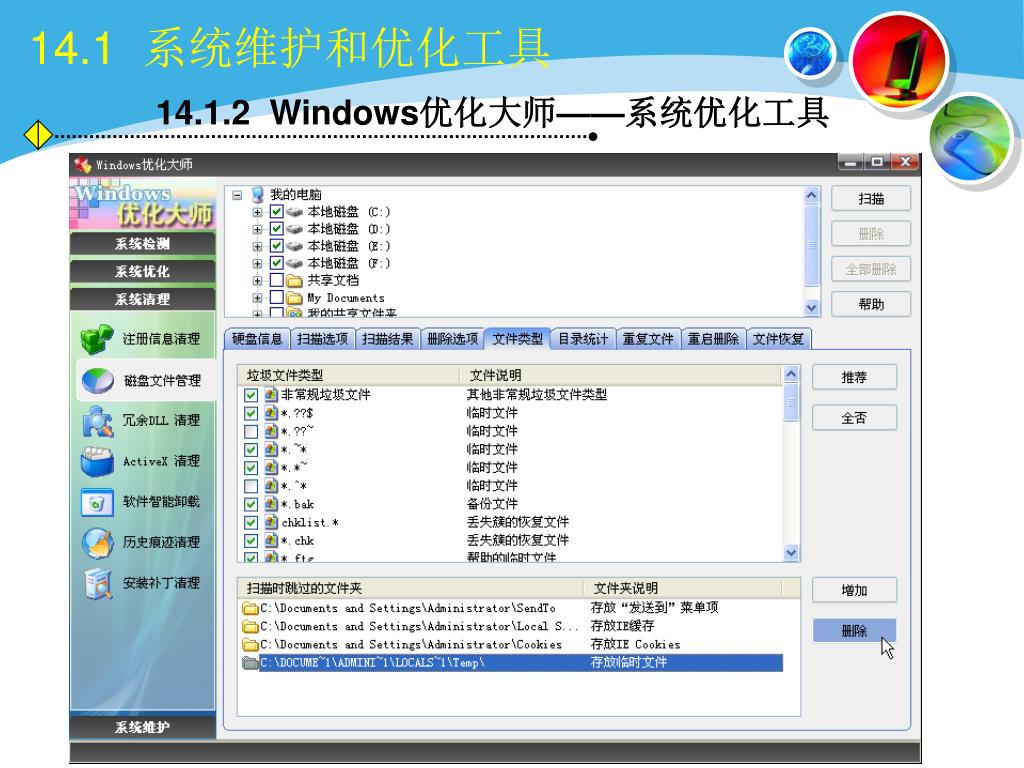Click folder icon of SendTo path

(250, 608)
